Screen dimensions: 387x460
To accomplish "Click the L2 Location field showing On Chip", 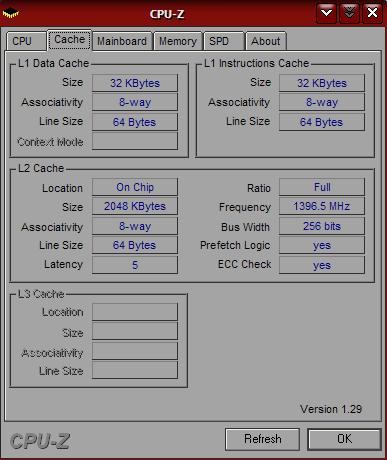I will [x=135, y=187].
